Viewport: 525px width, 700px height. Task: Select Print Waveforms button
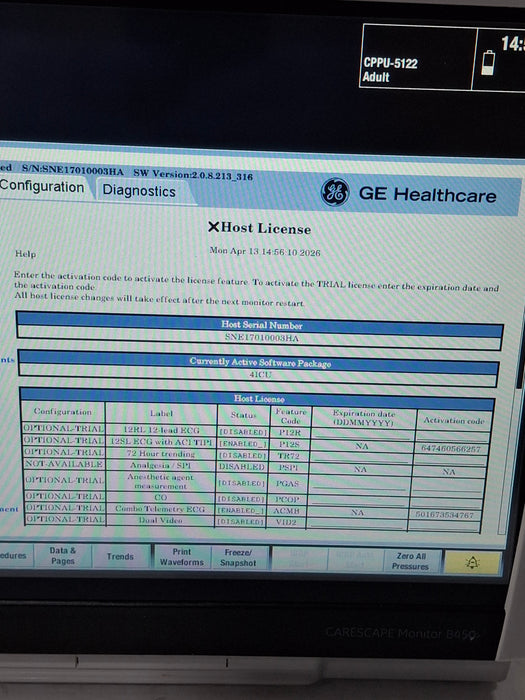point(182,557)
